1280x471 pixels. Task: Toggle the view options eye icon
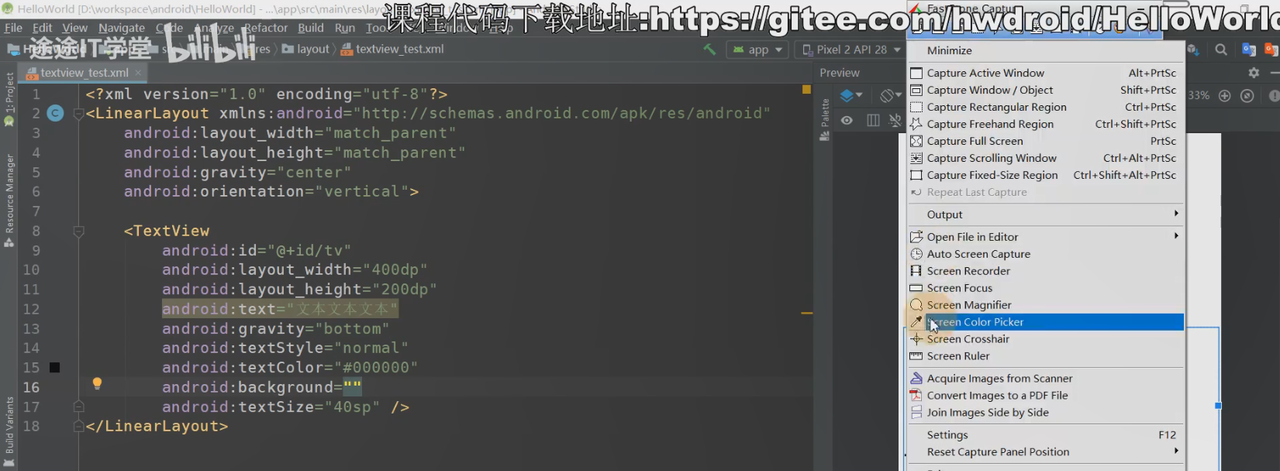point(846,120)
